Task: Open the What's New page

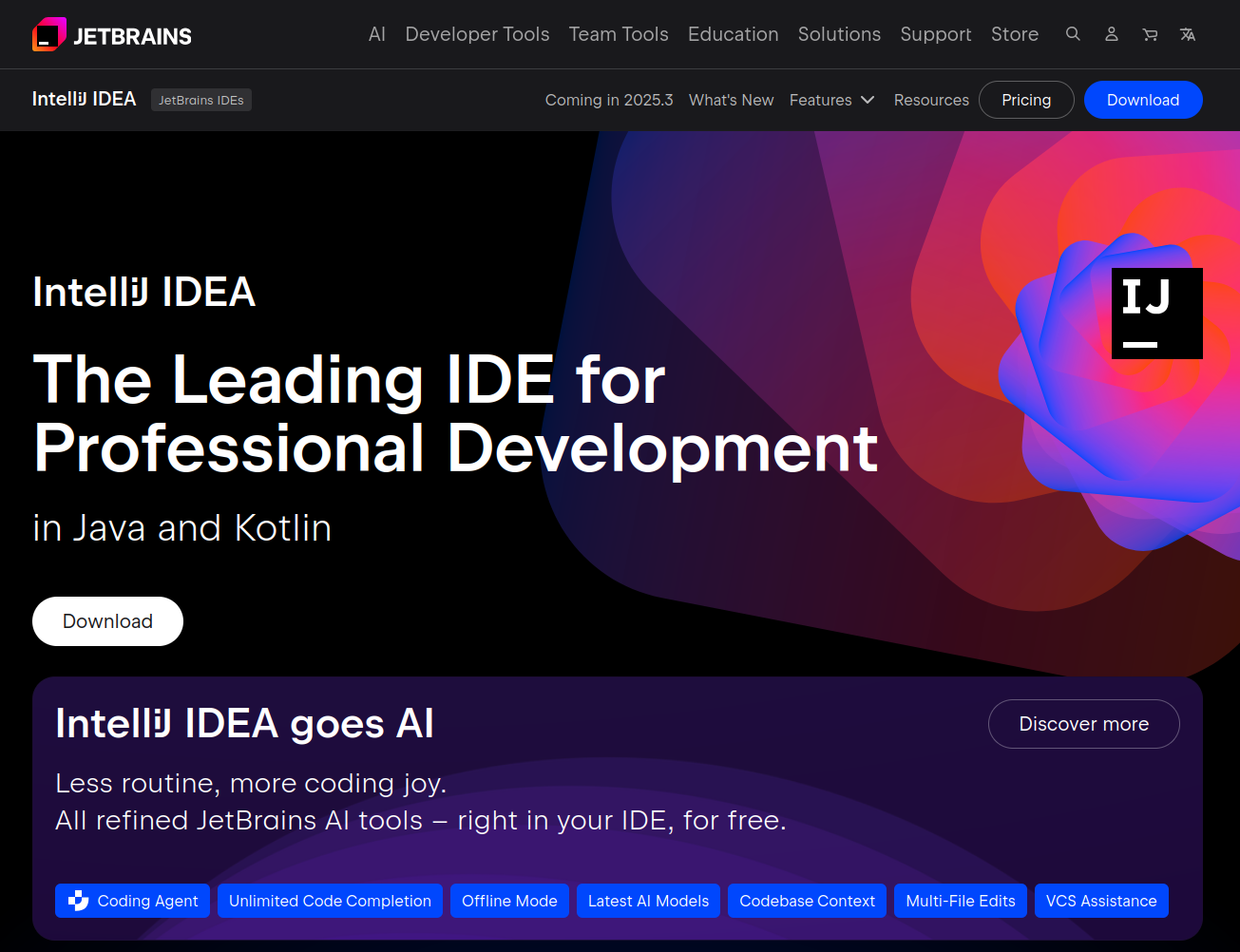Action: point(731,100)
